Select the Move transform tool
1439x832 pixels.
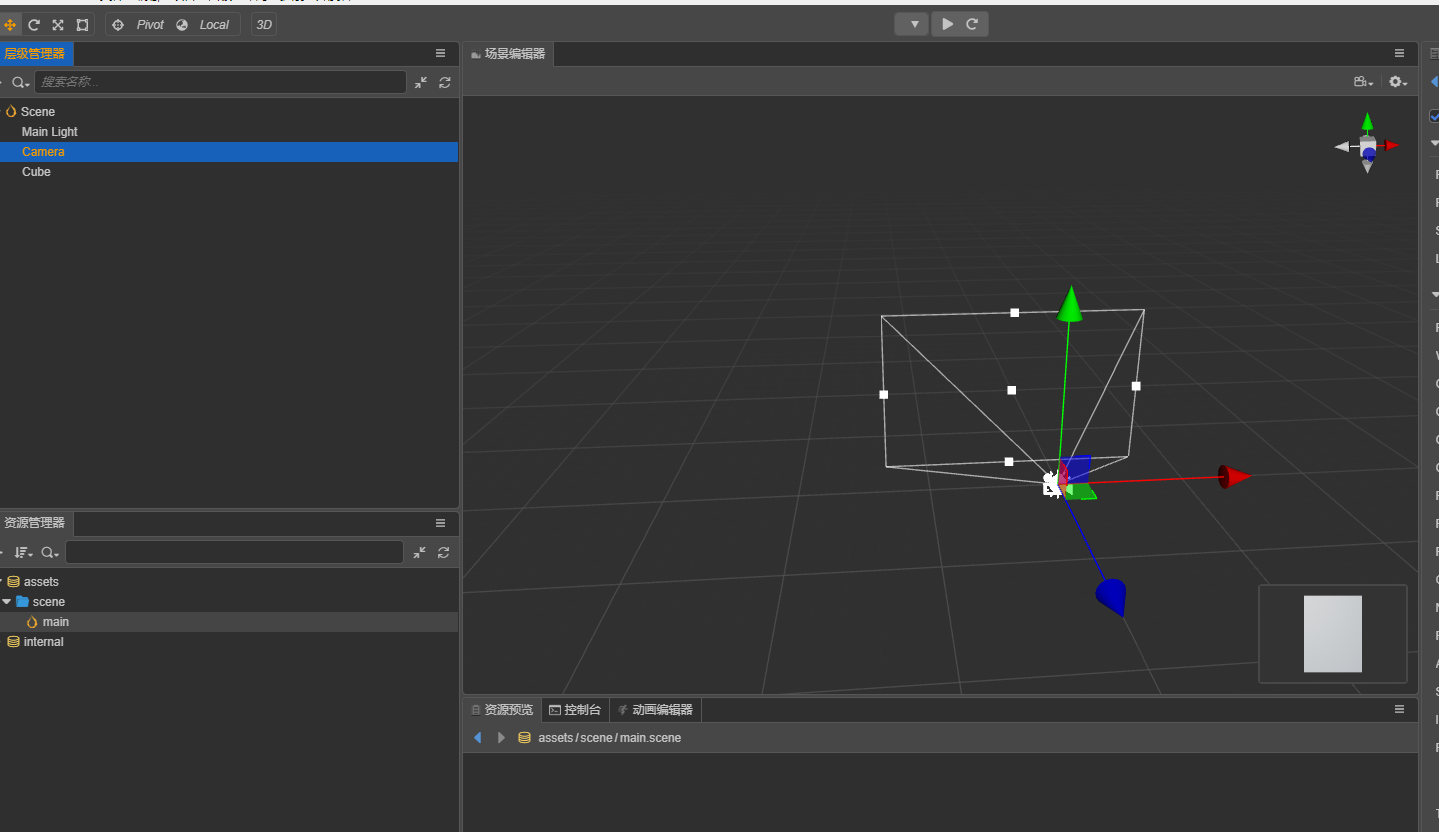10,25
